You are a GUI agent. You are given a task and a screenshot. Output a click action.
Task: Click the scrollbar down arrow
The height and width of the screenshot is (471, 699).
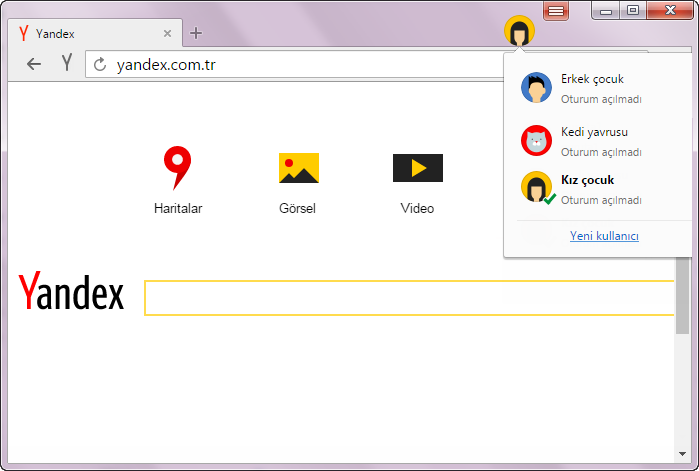click(x=682, y=454)
